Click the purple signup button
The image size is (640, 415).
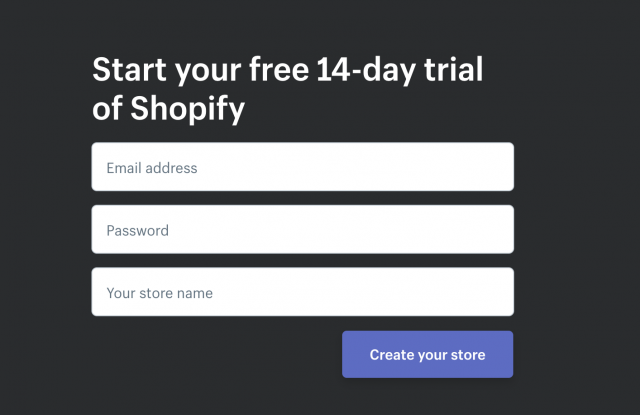pos(427,354)
